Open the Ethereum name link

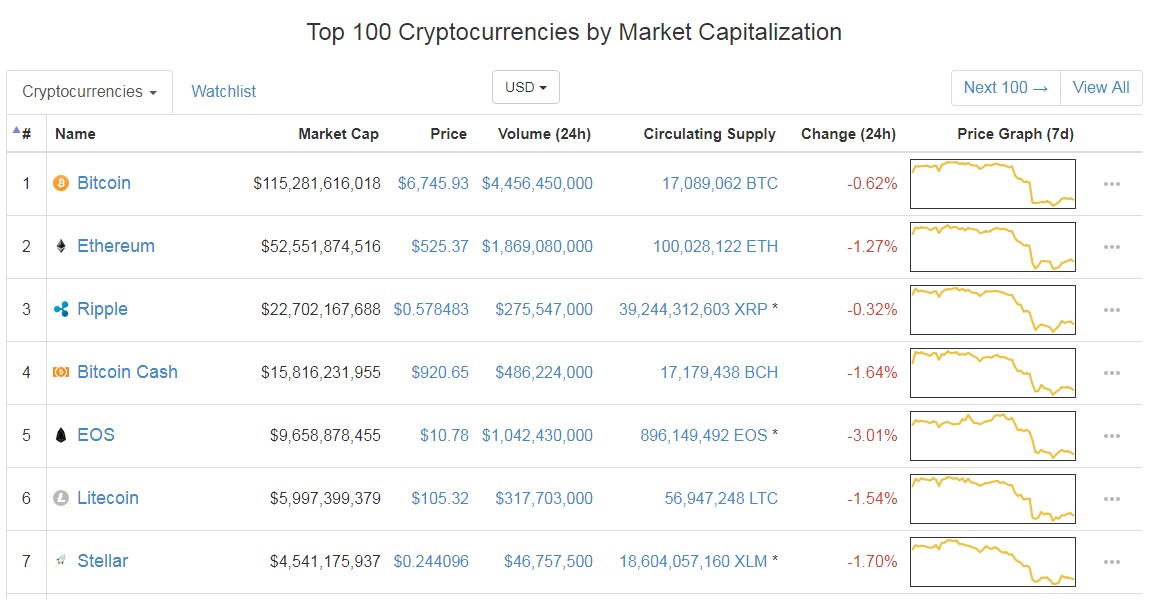click(116, 246)
